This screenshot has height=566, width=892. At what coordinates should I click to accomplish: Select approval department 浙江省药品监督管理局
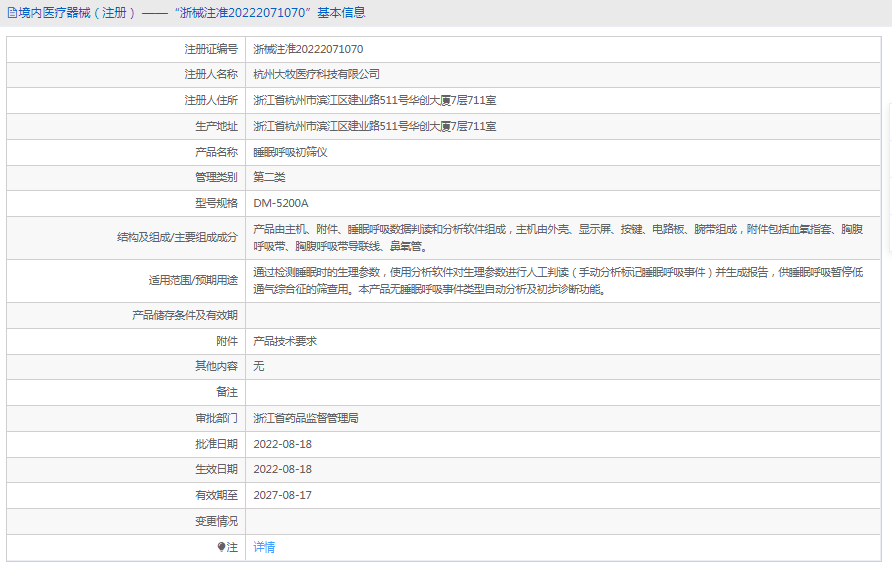306,419
